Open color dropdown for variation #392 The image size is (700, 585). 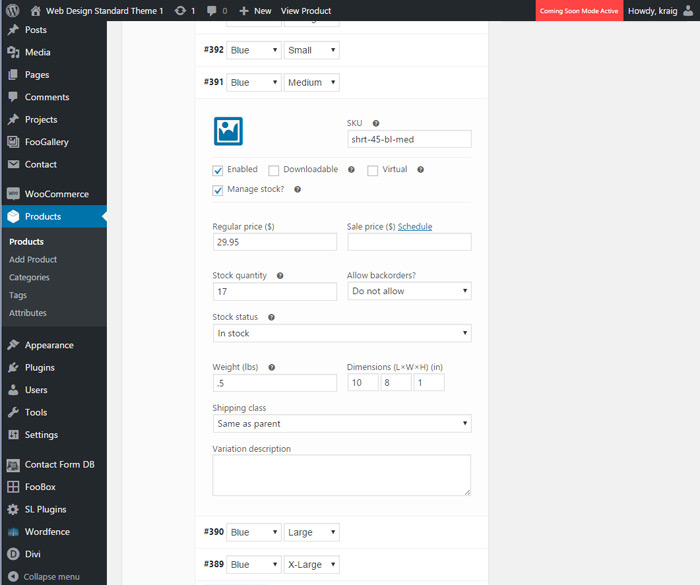[254, 50]
